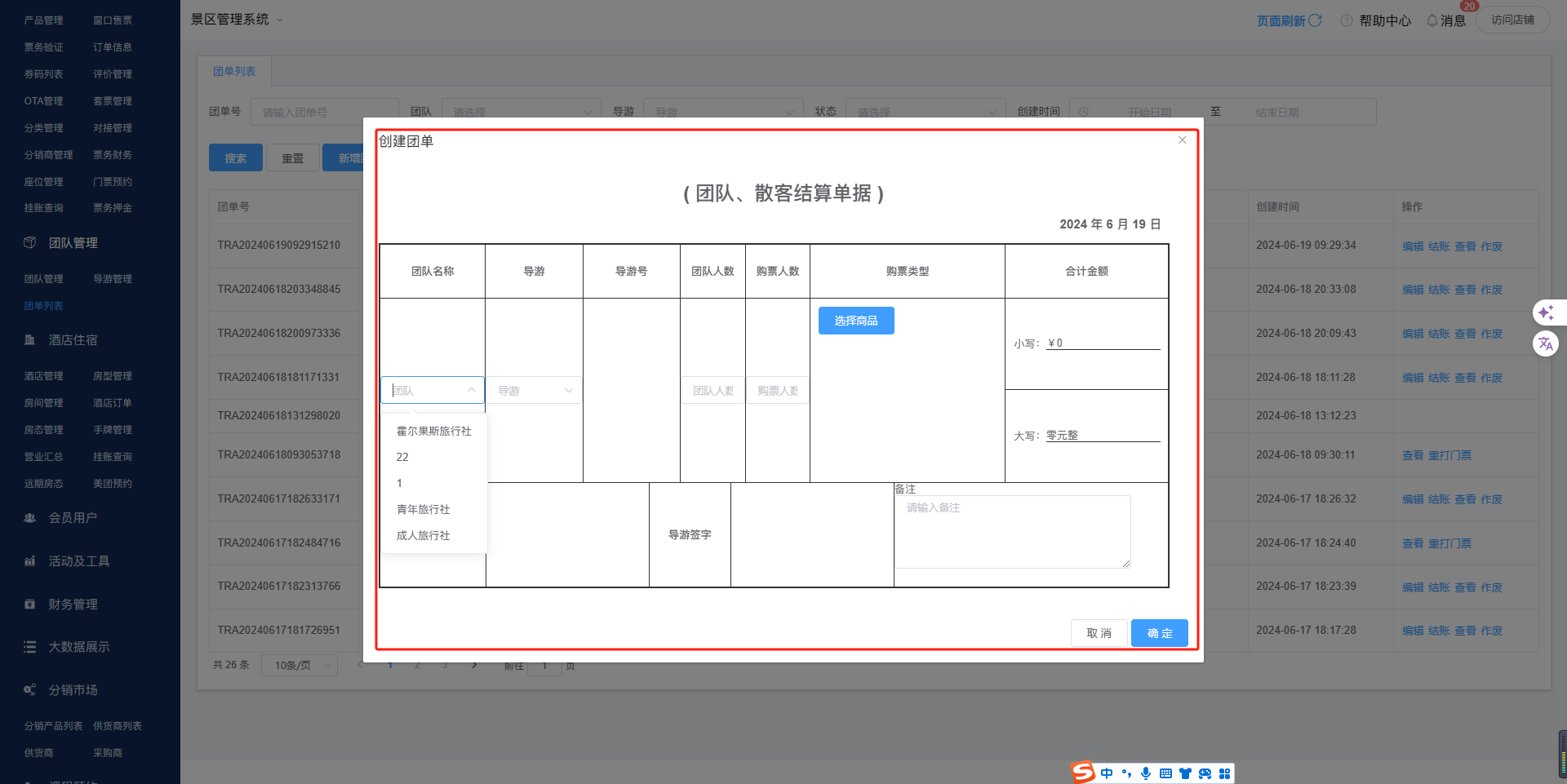Pick 成人旅行社 from dropdown list
This screenshot has width=1567, height=784.
coord(423,535)
